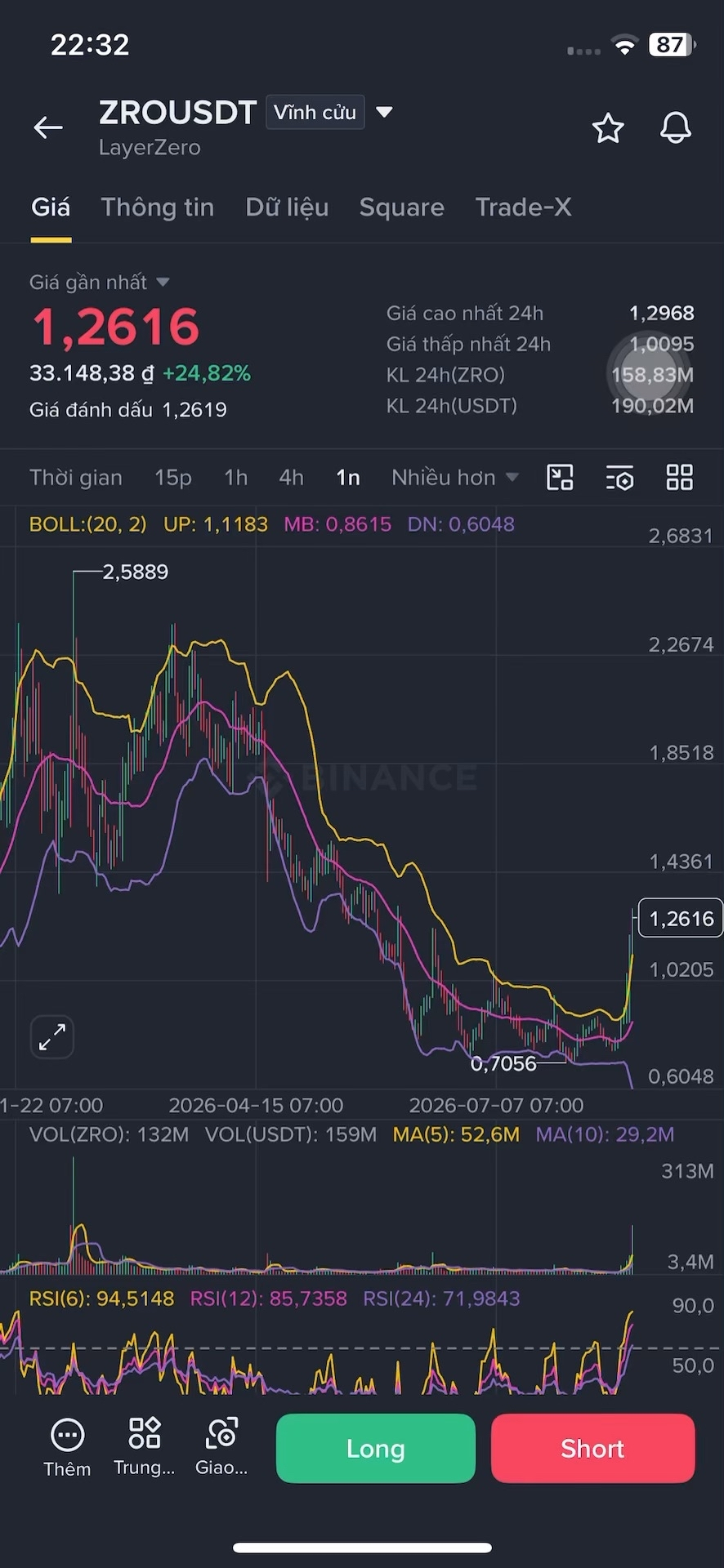Tap the 24h low value 1,0095
Viewport: 724px width, 1568px height.
(662, 345)
